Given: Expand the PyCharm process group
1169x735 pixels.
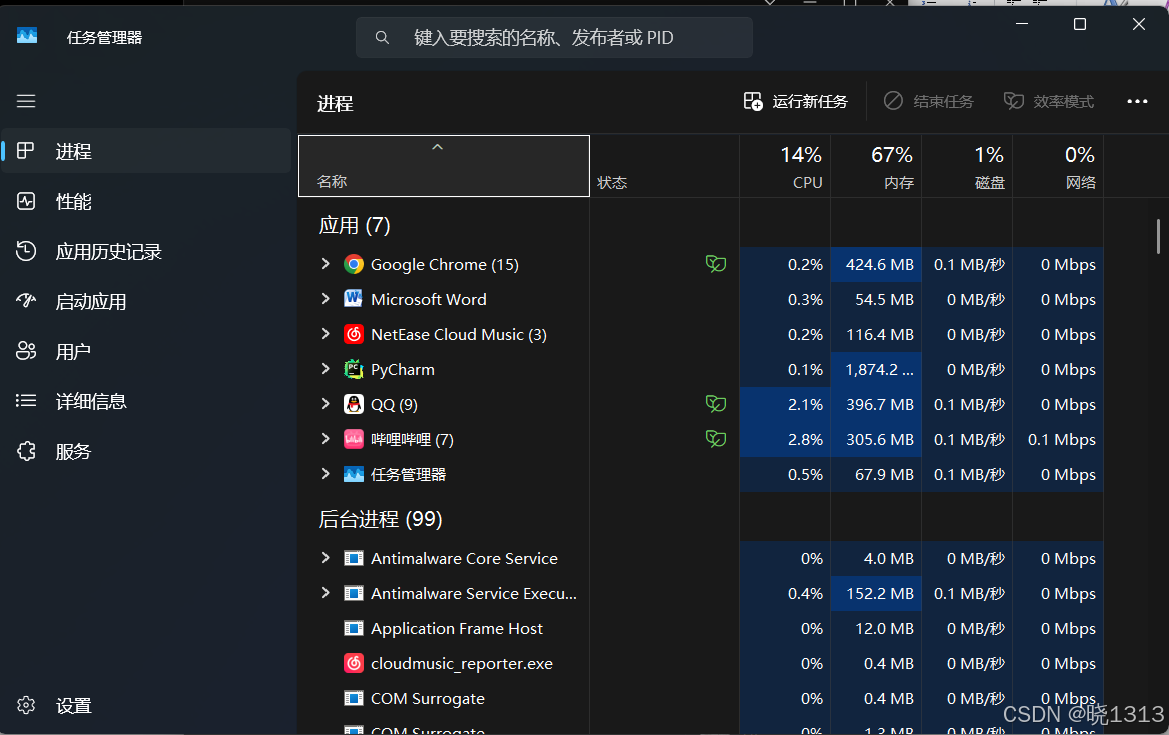Looking at the screenshot, I should coord(325,369).
